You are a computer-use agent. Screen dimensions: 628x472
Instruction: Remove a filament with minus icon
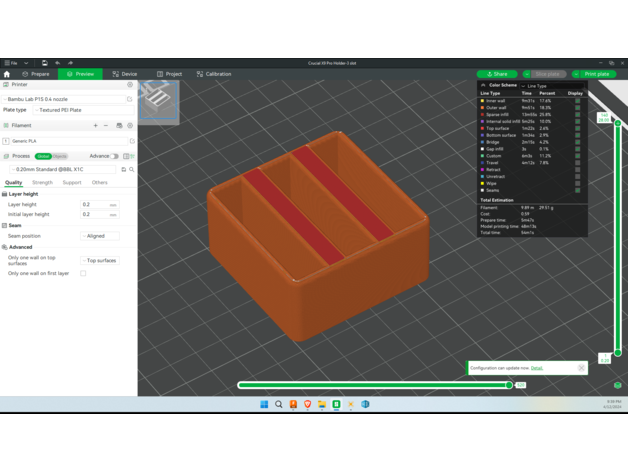106,126
